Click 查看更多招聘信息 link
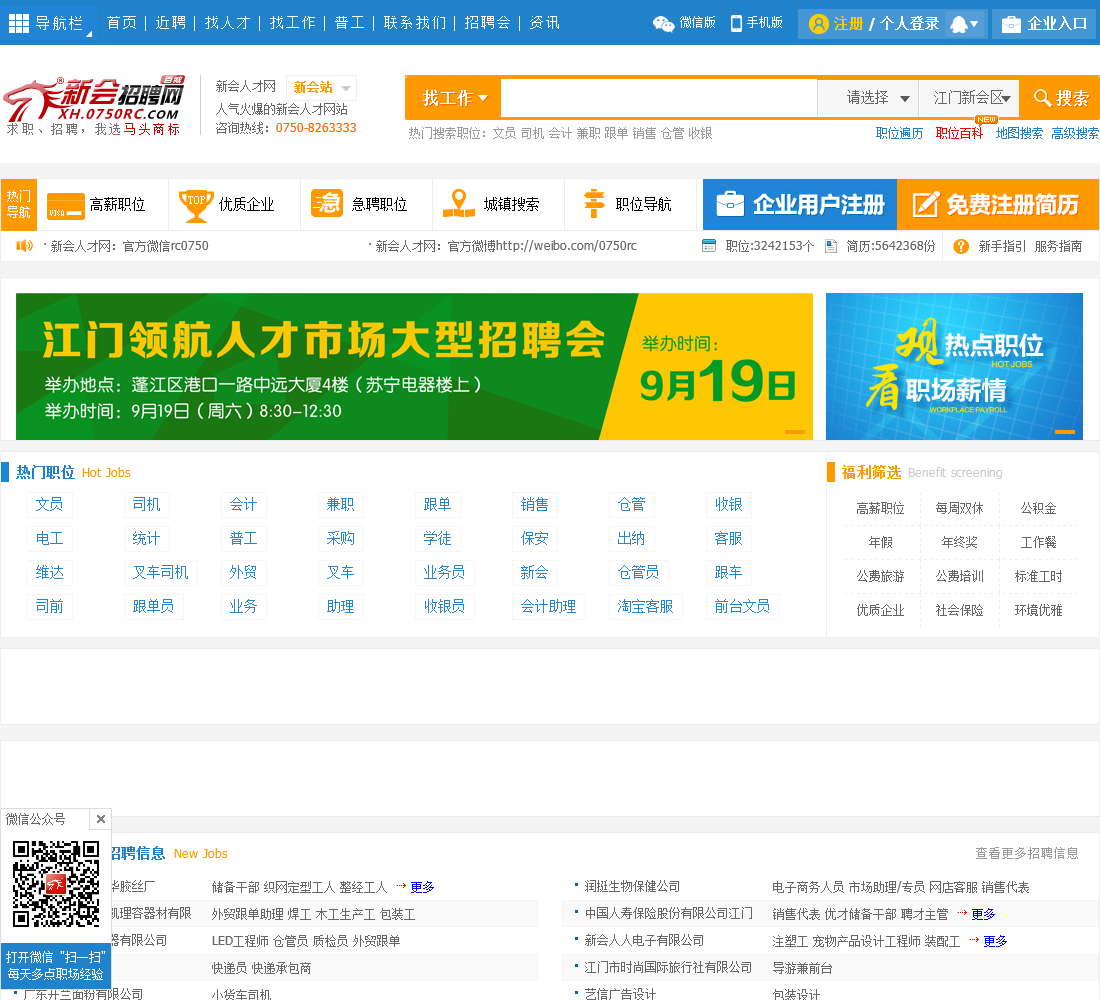The height and width of the screenshot is (1000, 1100). [1026, 853]
